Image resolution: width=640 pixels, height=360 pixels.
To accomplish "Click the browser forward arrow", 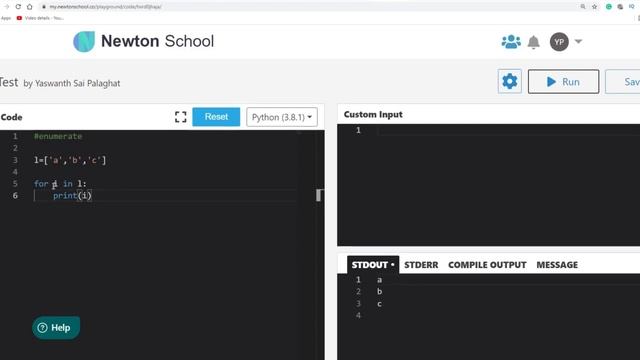I will (7, 7).
